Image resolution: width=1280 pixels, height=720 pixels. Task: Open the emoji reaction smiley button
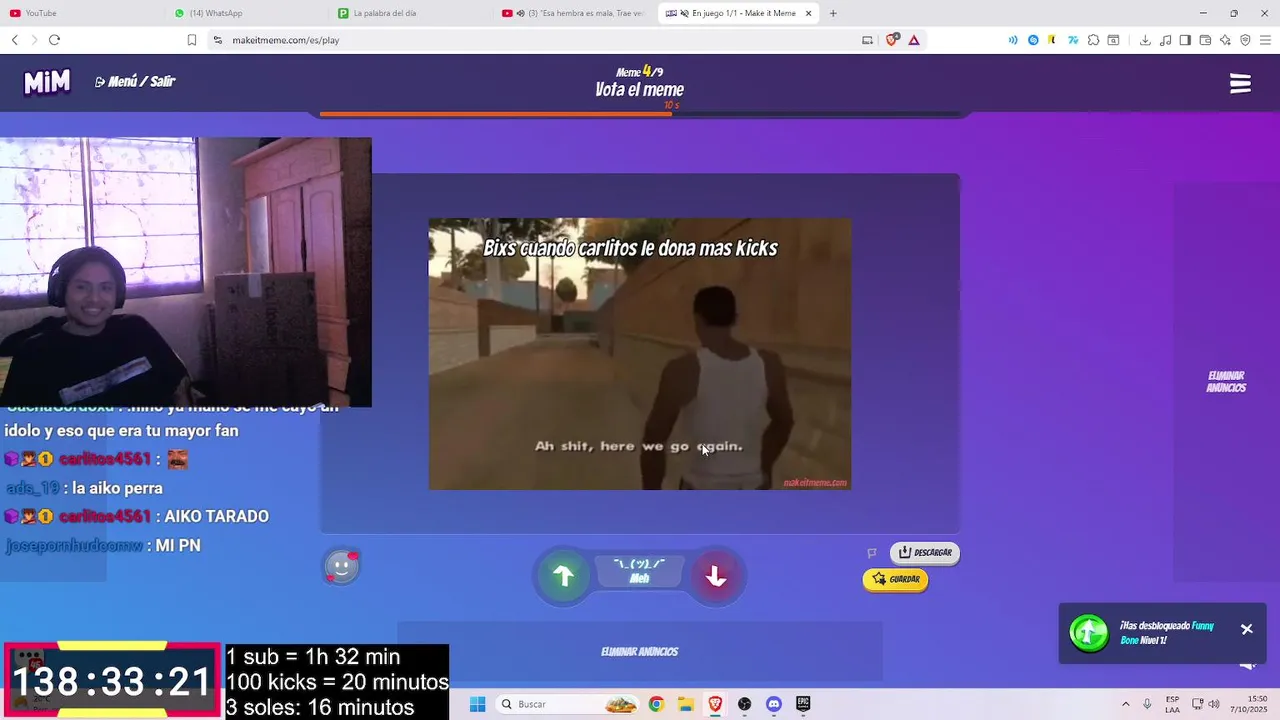(341, 567)
